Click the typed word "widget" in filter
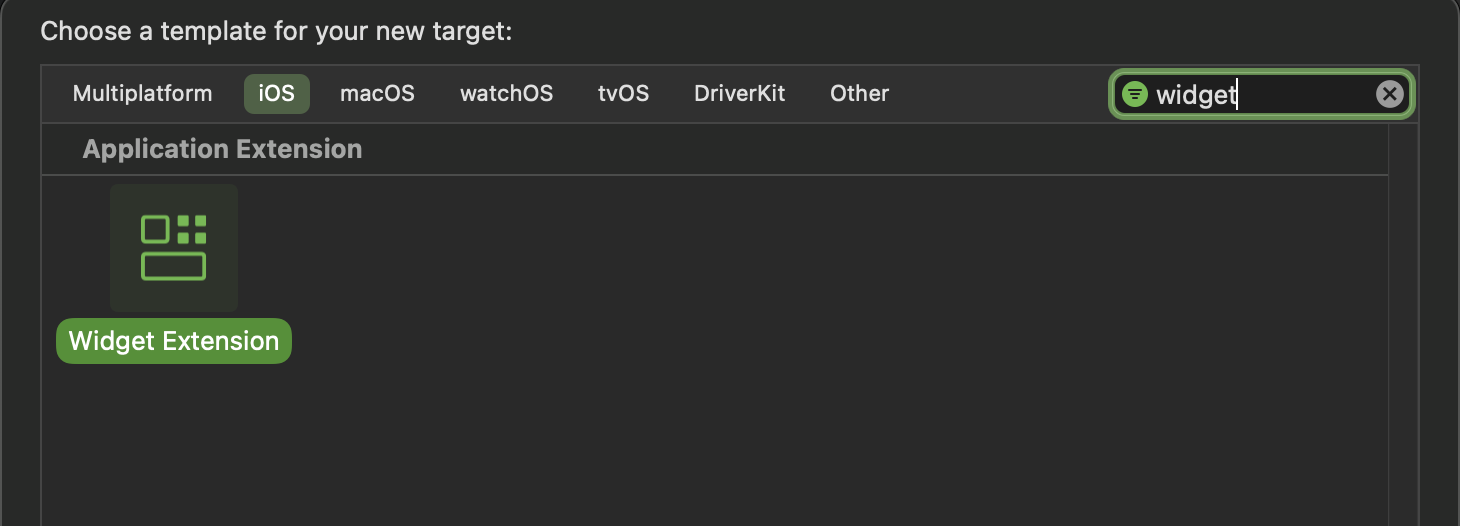Image resolution: width=1460 pixels, height=526 pixels. point(1195,95)
